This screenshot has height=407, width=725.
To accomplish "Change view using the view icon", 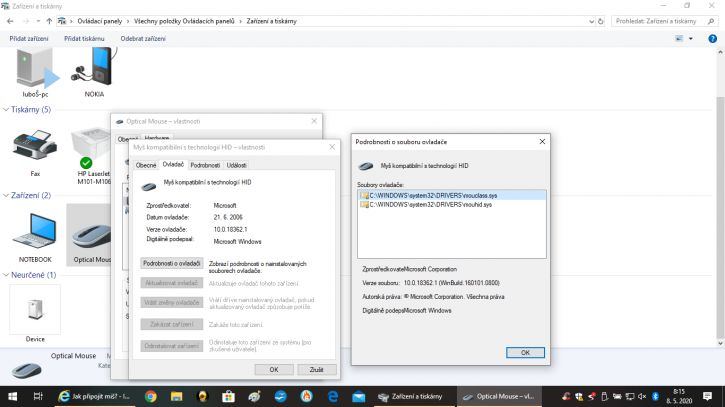I will pos(679,39).
